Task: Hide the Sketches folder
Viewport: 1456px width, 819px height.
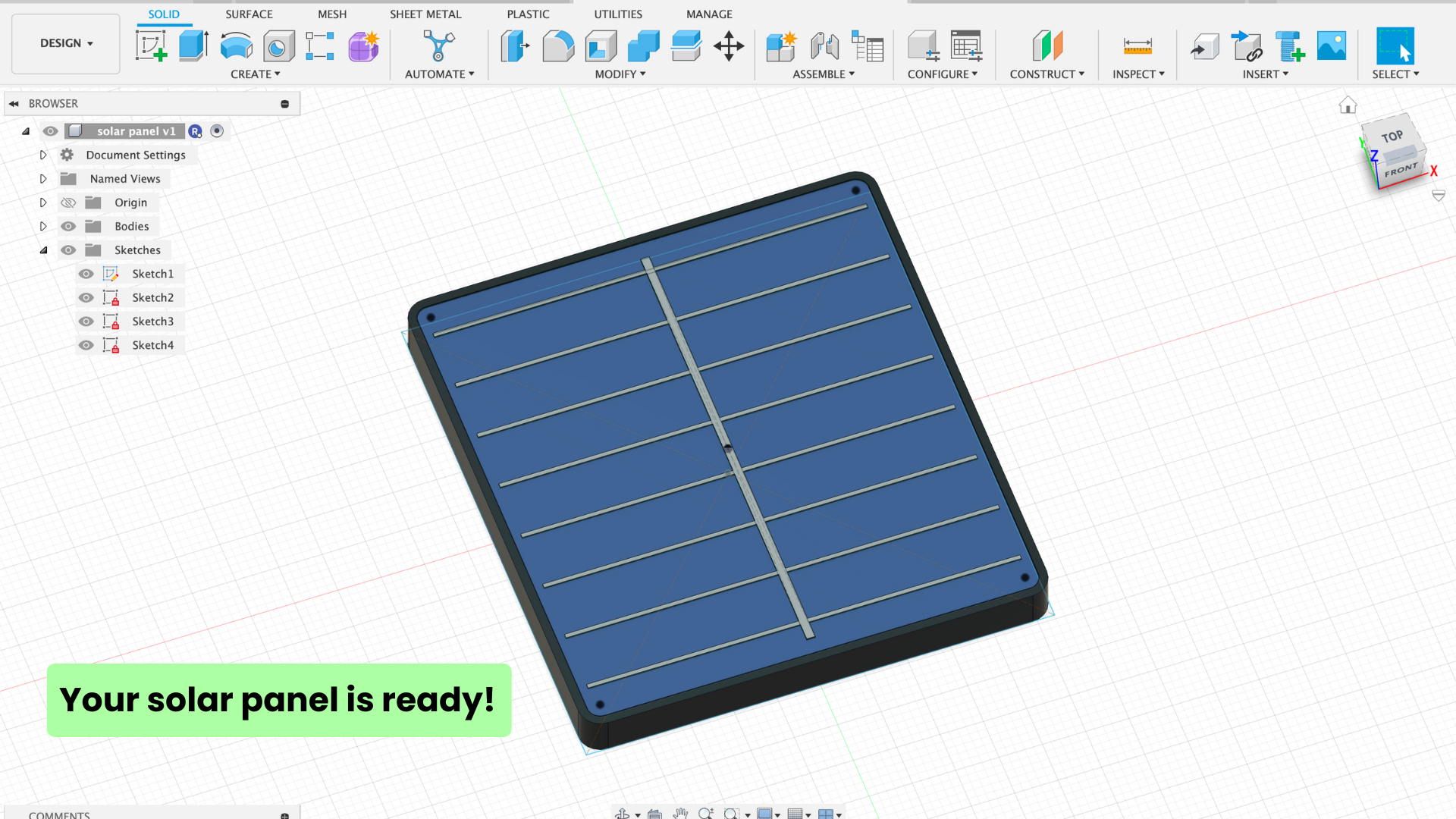Action: [68, 249]
